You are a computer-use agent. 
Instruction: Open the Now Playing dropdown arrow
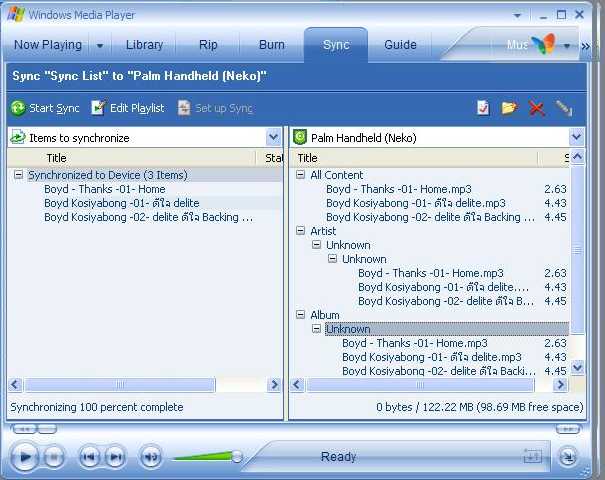100,46
